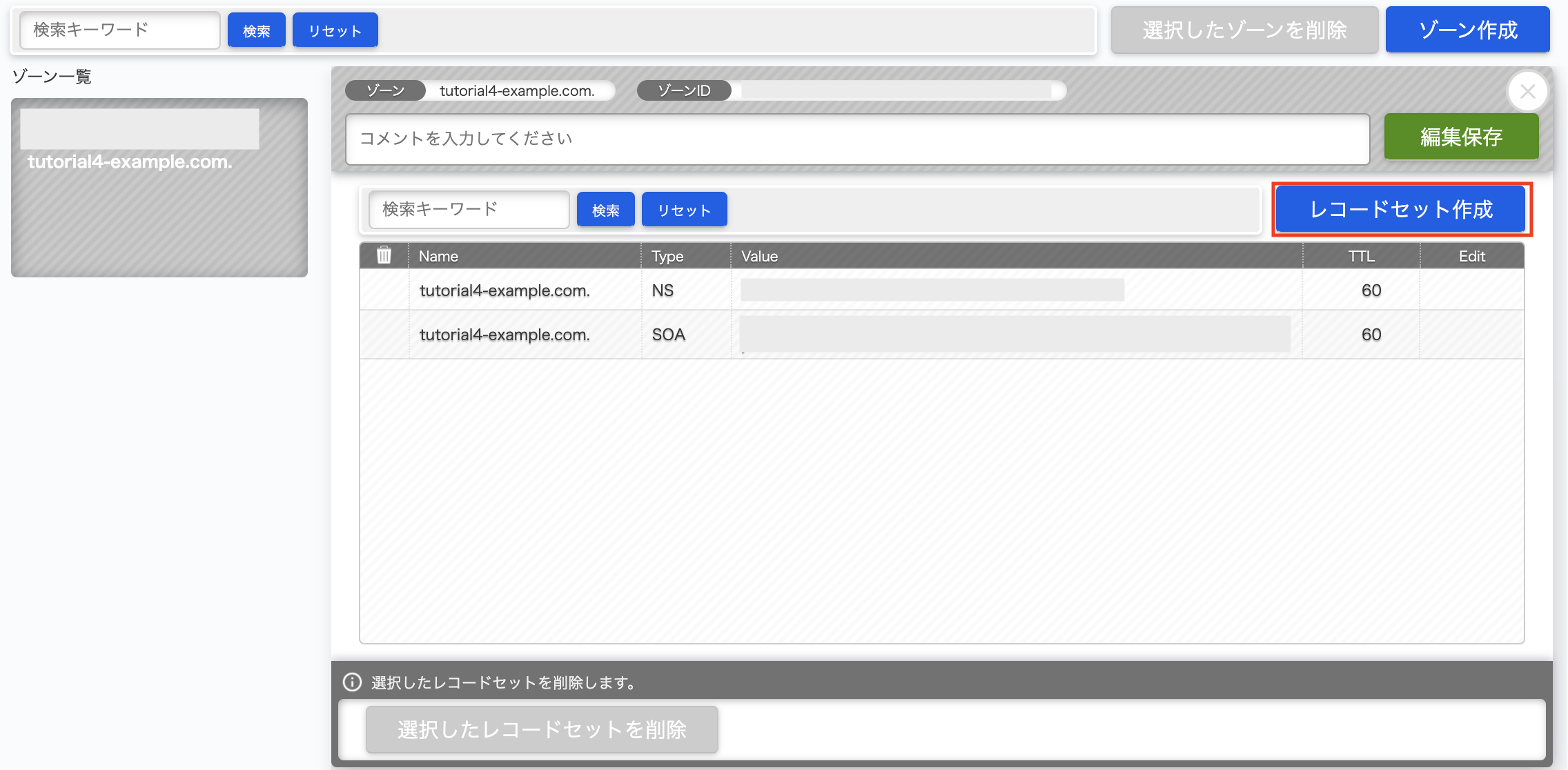Click 選択したレコードセットを削除 button
Screen dimensions: 1568x770
click(x=542, y=729)
